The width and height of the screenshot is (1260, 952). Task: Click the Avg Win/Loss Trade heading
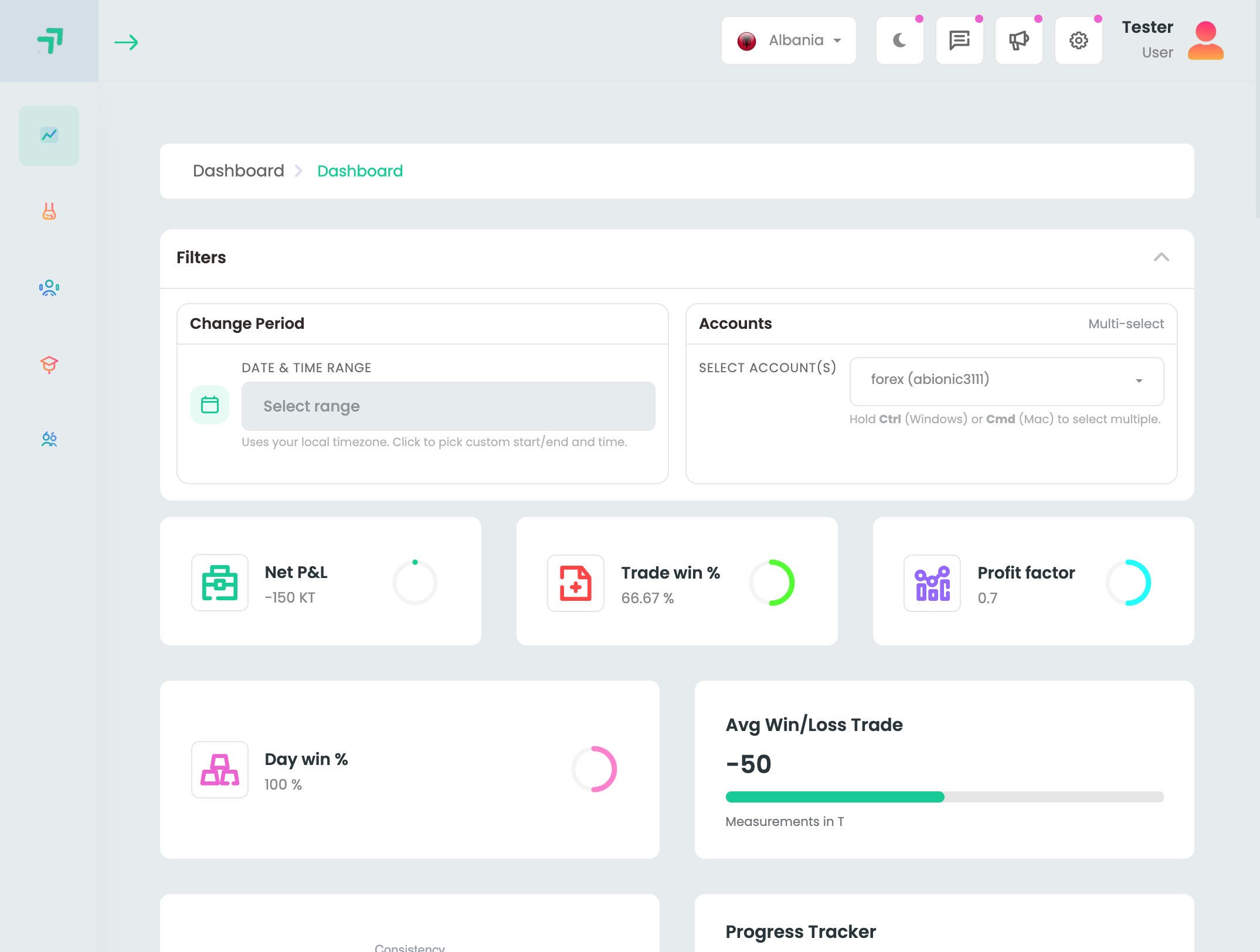tap(814, 725)
